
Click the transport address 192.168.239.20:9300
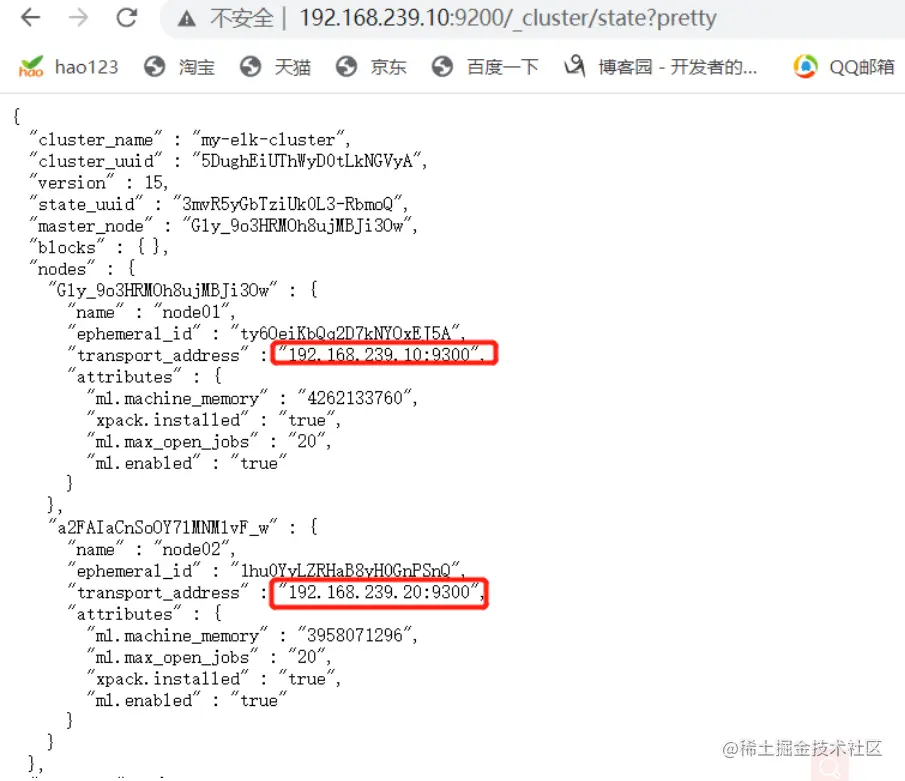380,592
